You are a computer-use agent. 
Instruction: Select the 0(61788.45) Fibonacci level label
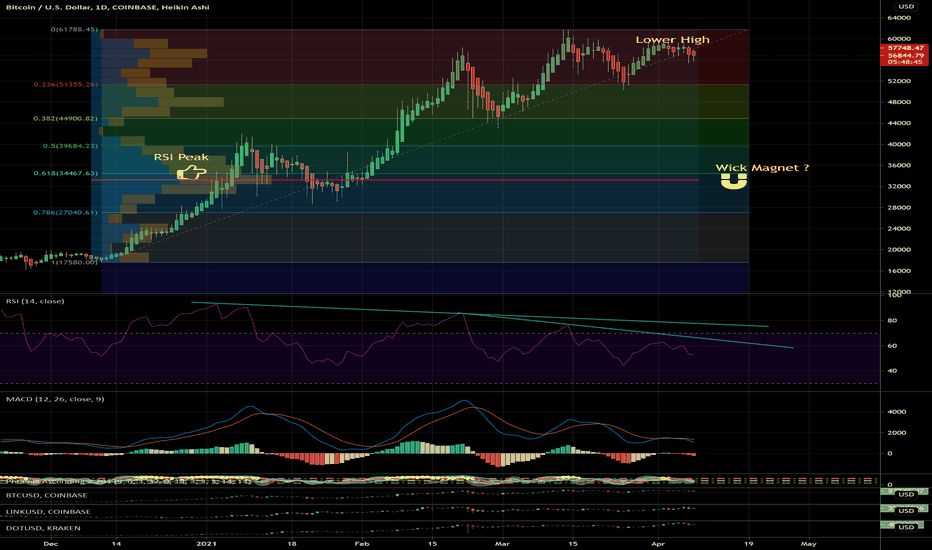coord(74,29)
